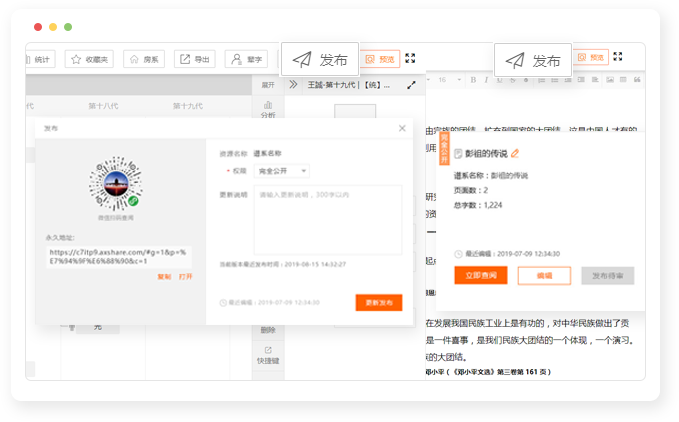Click the left orange 预览 preview button
679x422 pixels.
[380, 59]
